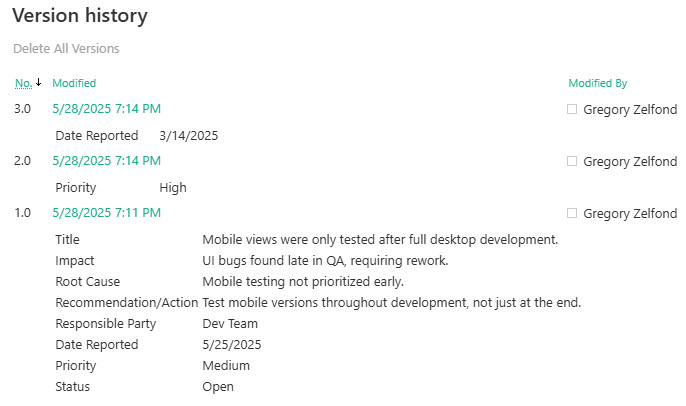The width and height of the screenshot is (686, 406).
Task: Check the box beside version 1.0 Gregory Zelfond
Action: [x=572, y=213]
